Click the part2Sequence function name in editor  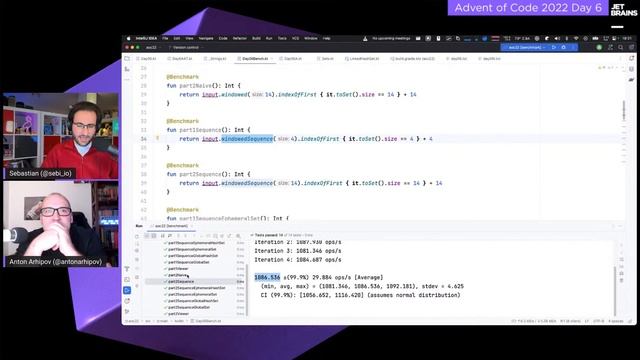pos(200,174)
